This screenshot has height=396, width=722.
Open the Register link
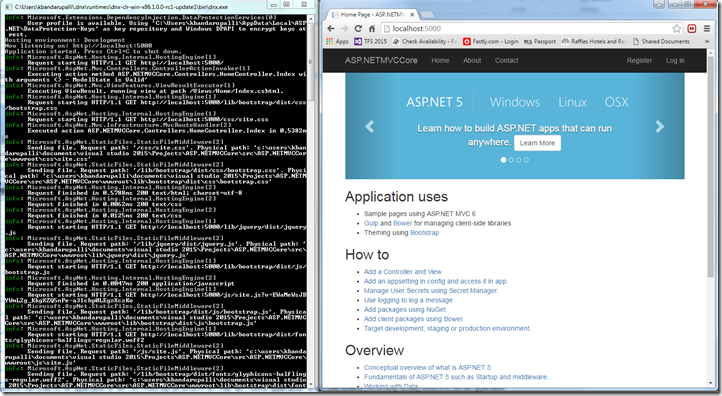tap(639, 60)
